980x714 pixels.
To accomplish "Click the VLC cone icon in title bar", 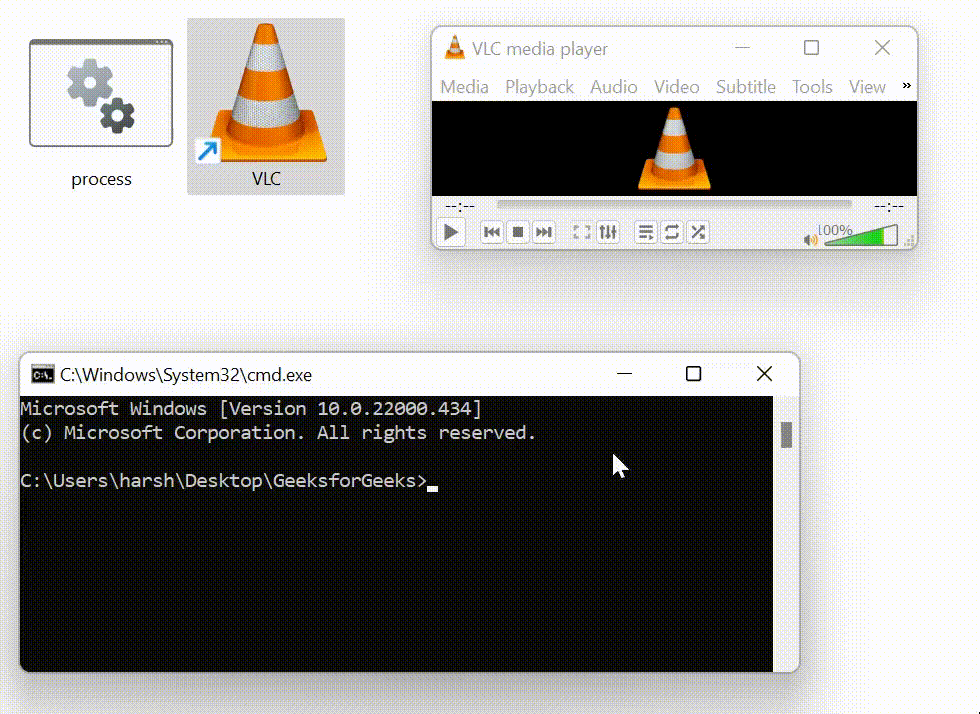I will pyautogui.click(x=454, y=48).
